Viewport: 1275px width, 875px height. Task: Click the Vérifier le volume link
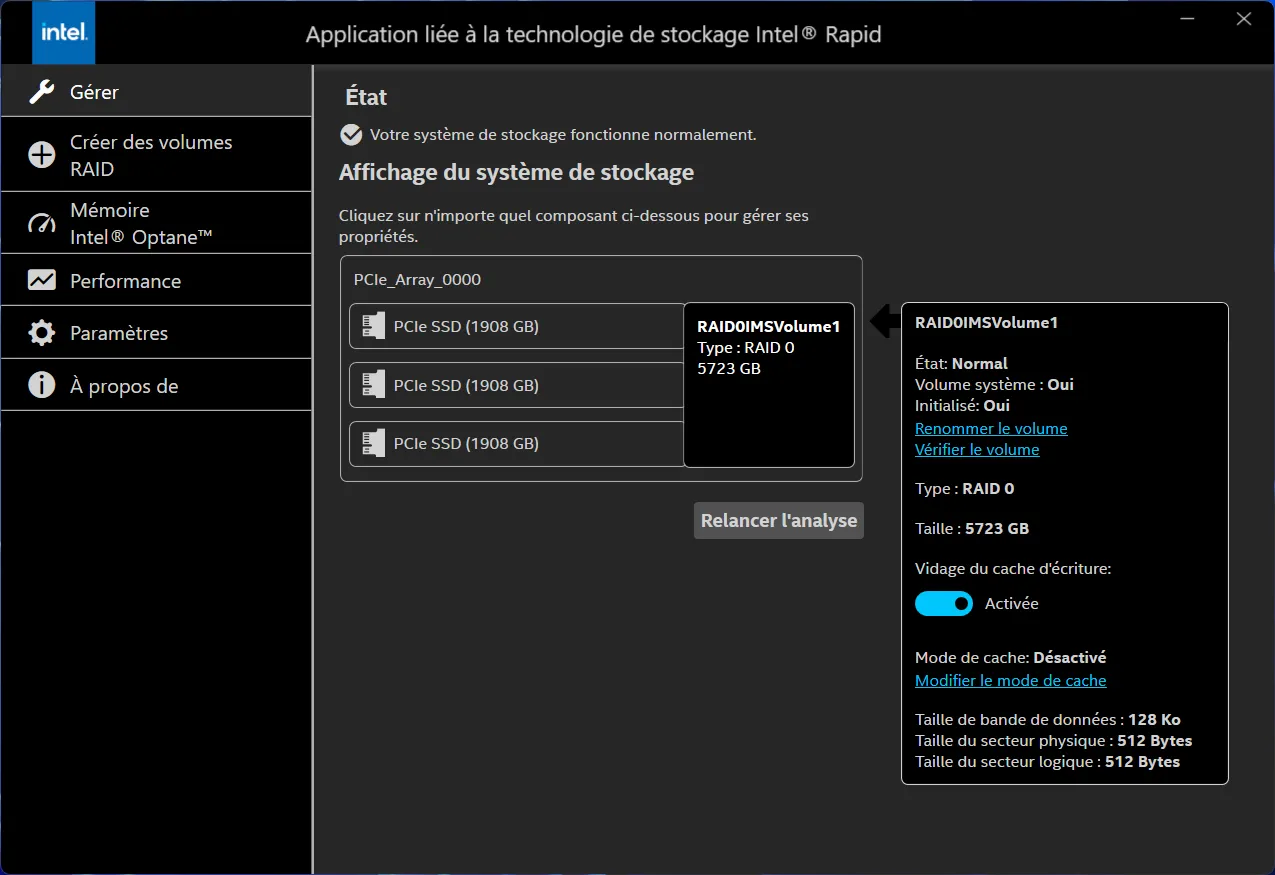pos(977,450)
